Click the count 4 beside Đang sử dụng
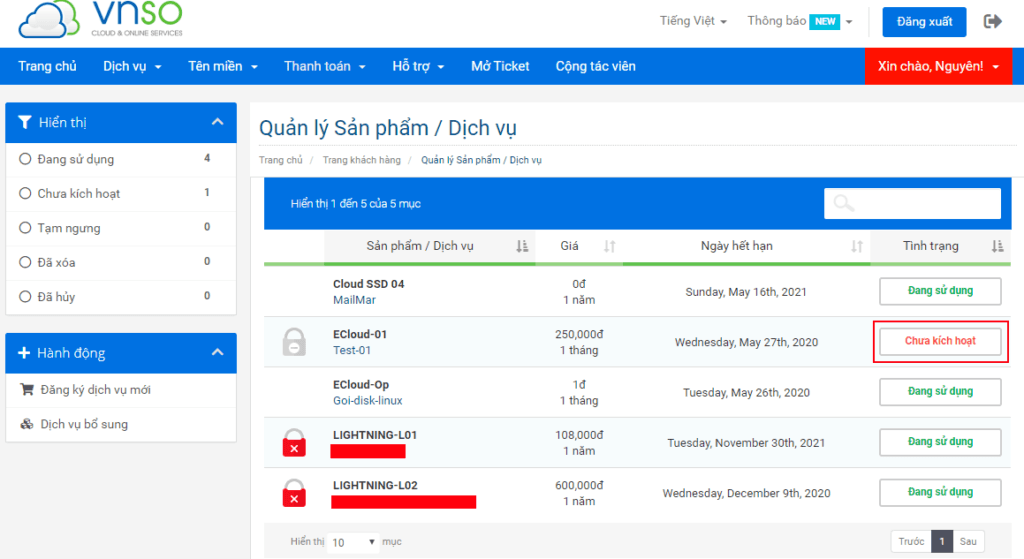This screenshot has height=559, width=1024. pyautogui.click(x=207, y=158)
